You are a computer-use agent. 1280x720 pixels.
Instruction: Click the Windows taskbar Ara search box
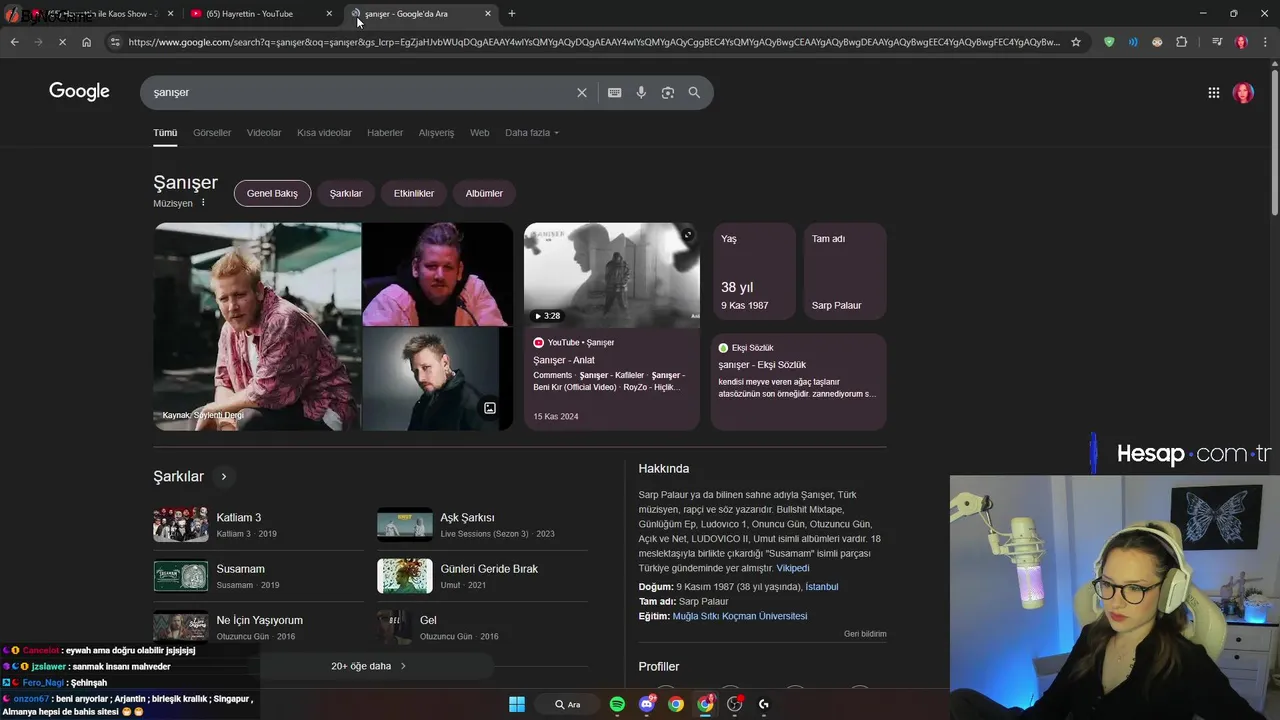tap(568, 704)
